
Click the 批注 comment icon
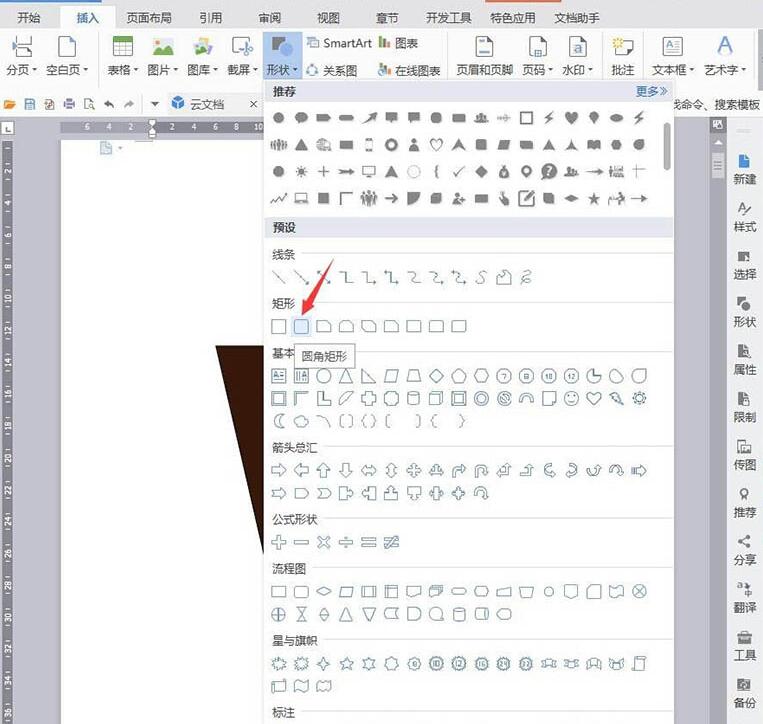(x=623, y=56)
